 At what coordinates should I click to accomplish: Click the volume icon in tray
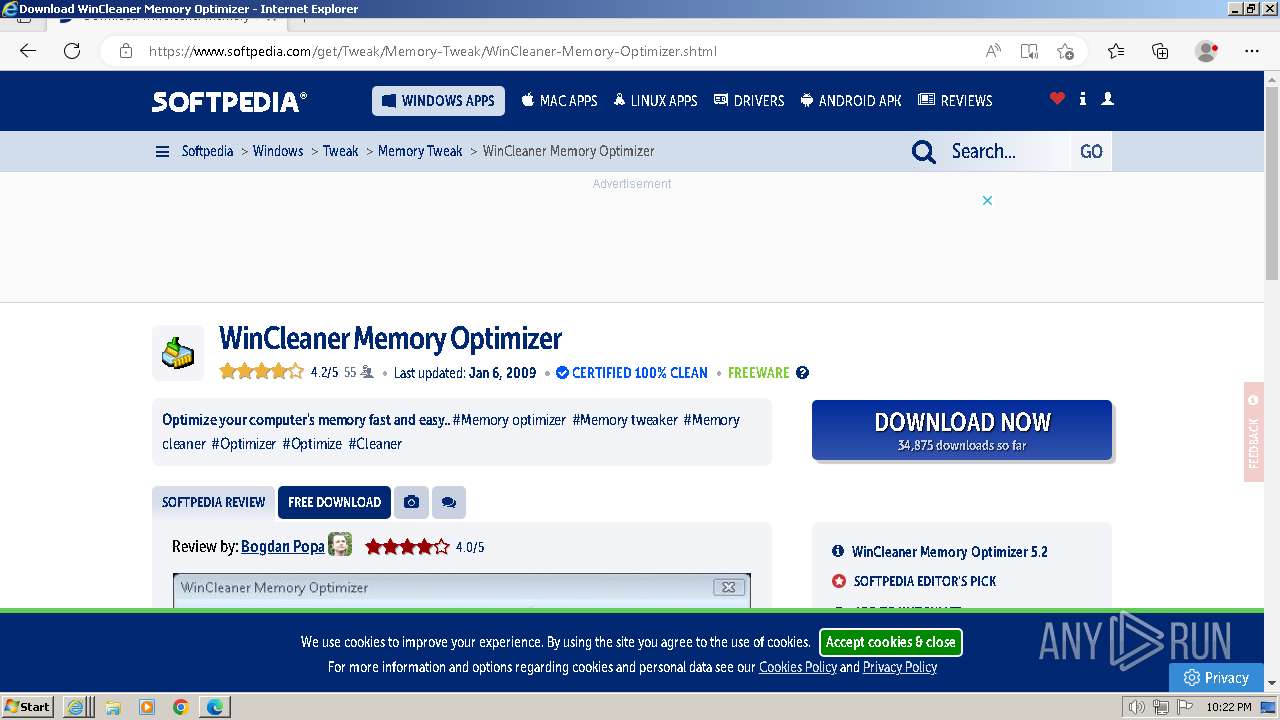[1137, 707]
